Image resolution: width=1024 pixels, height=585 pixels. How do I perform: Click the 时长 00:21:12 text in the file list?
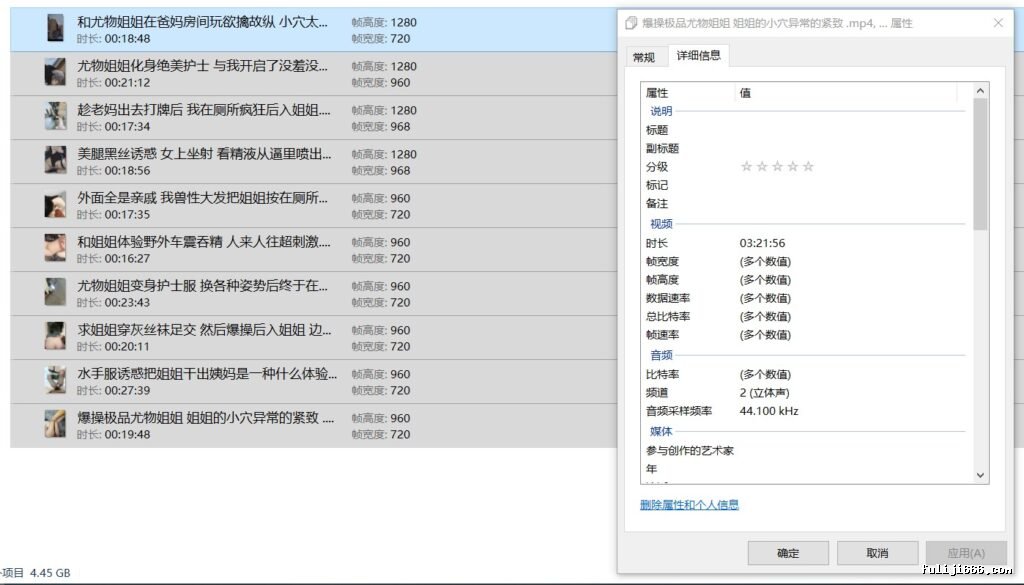click(x=113, y=82)
